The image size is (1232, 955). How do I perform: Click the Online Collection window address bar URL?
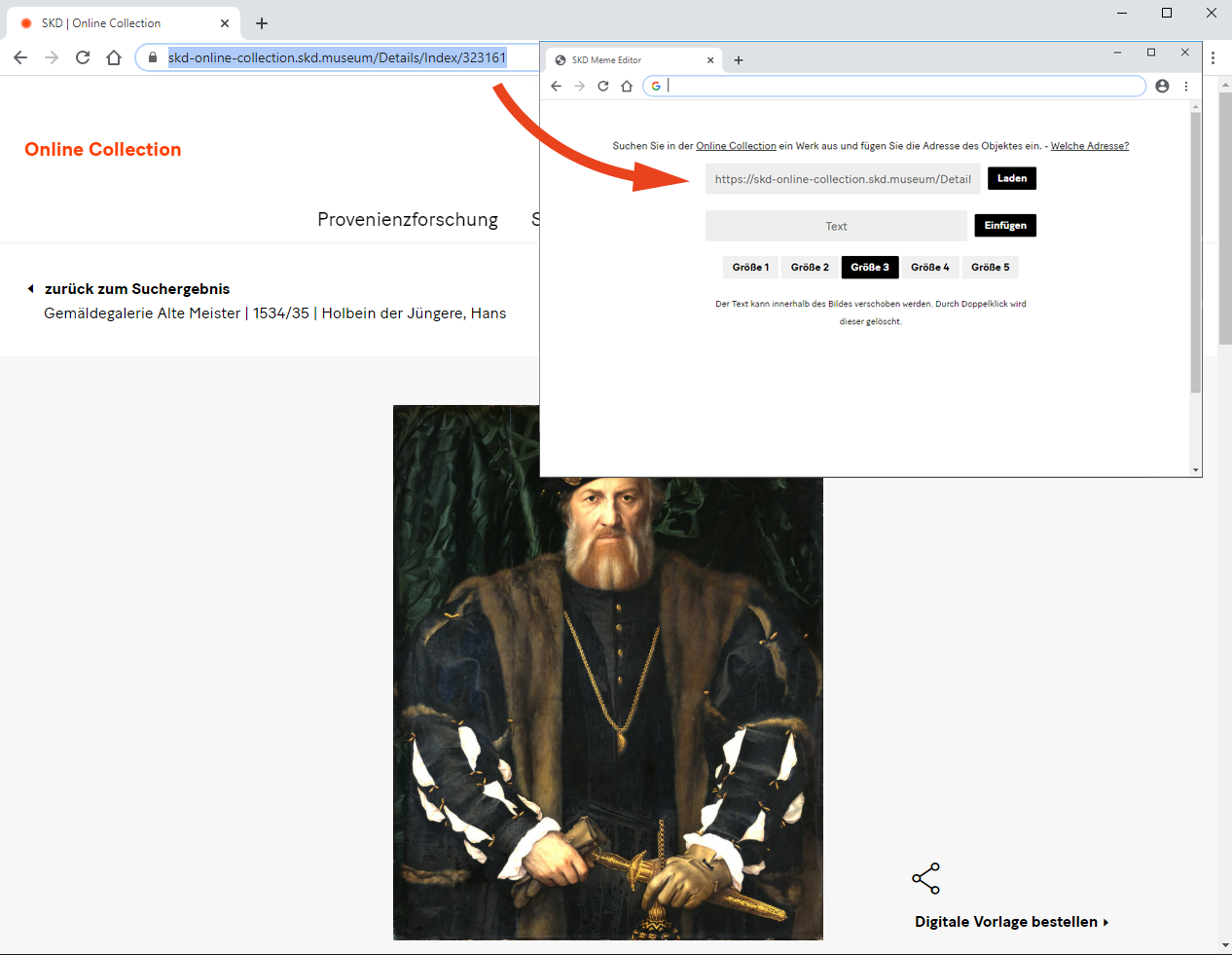click(337, 57)
